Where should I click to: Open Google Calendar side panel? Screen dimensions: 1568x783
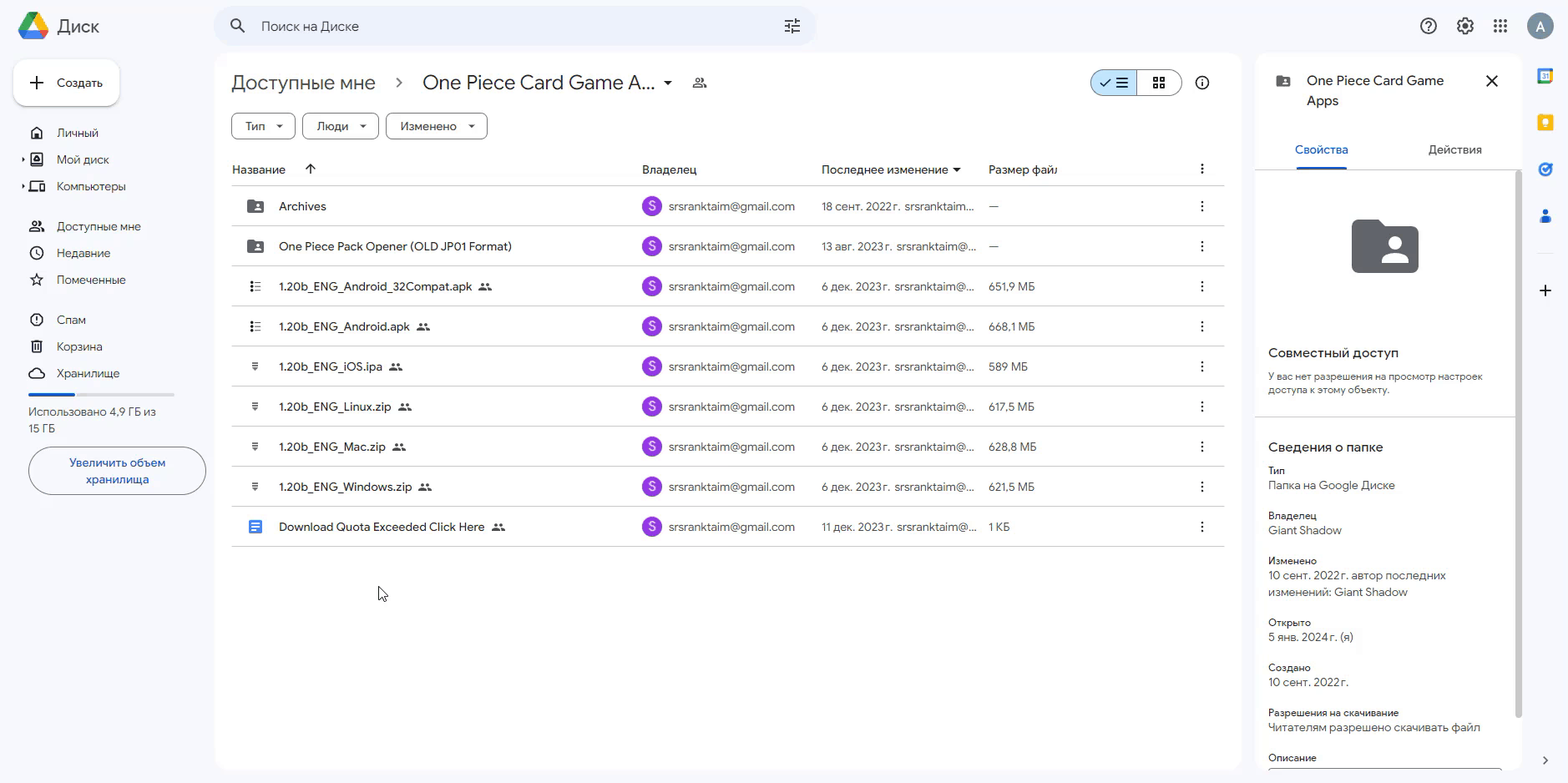tap(1545, 76)
